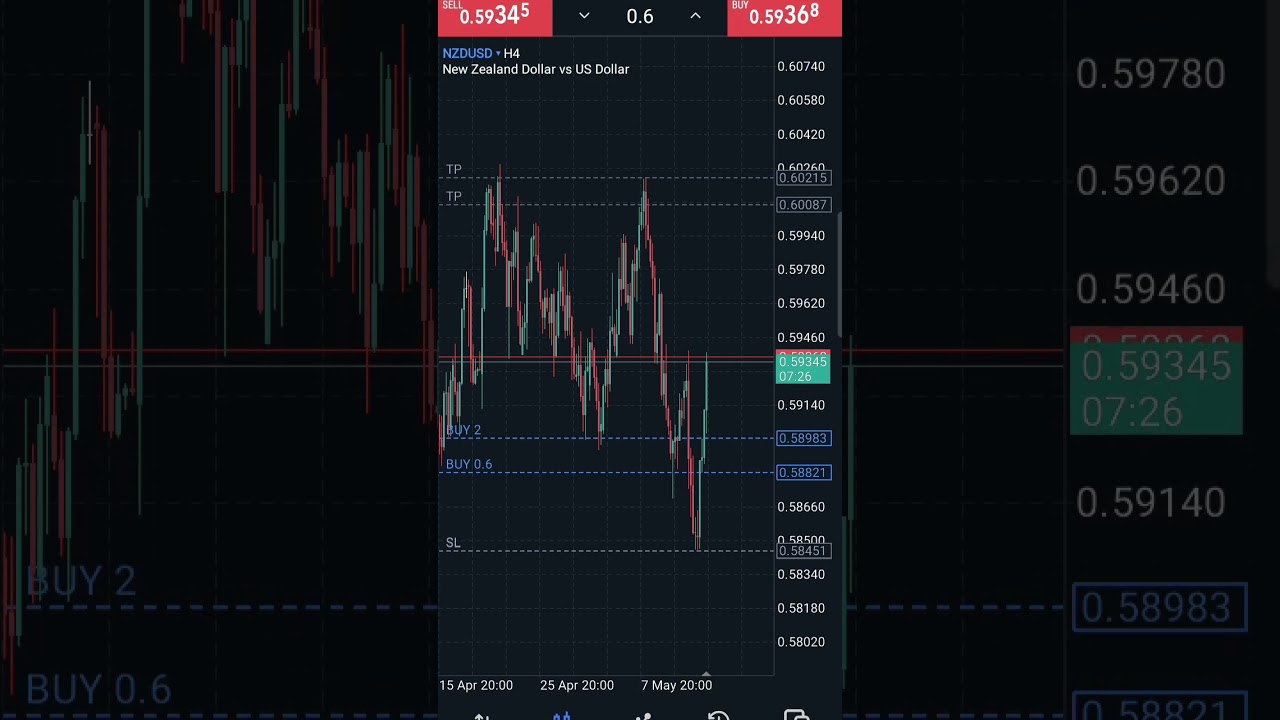Click the 0.58983 price tag on scale
This screenshot has height=720, width=1280.
tap(803, 438)
